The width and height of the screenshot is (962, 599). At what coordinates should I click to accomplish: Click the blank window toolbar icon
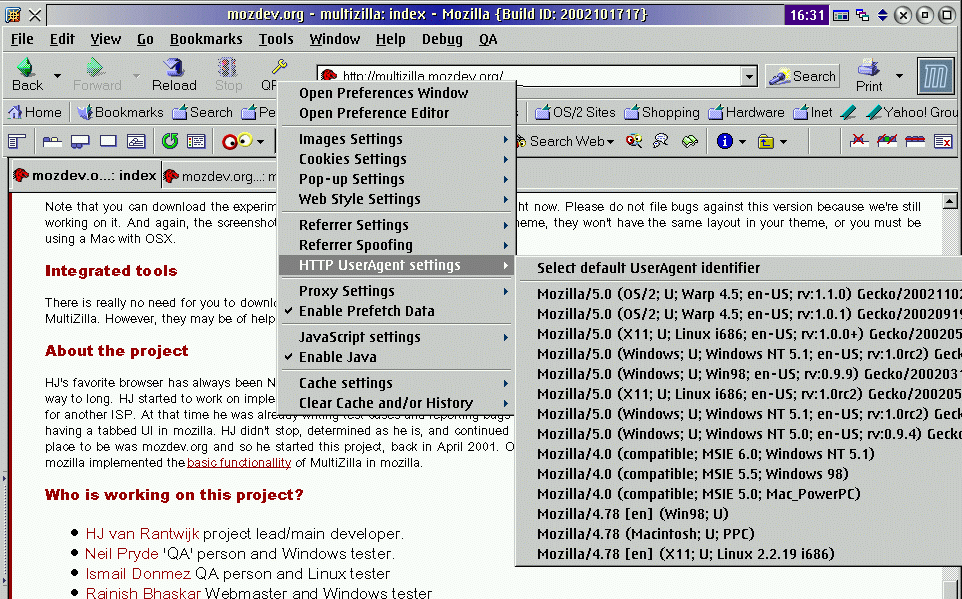108,142
